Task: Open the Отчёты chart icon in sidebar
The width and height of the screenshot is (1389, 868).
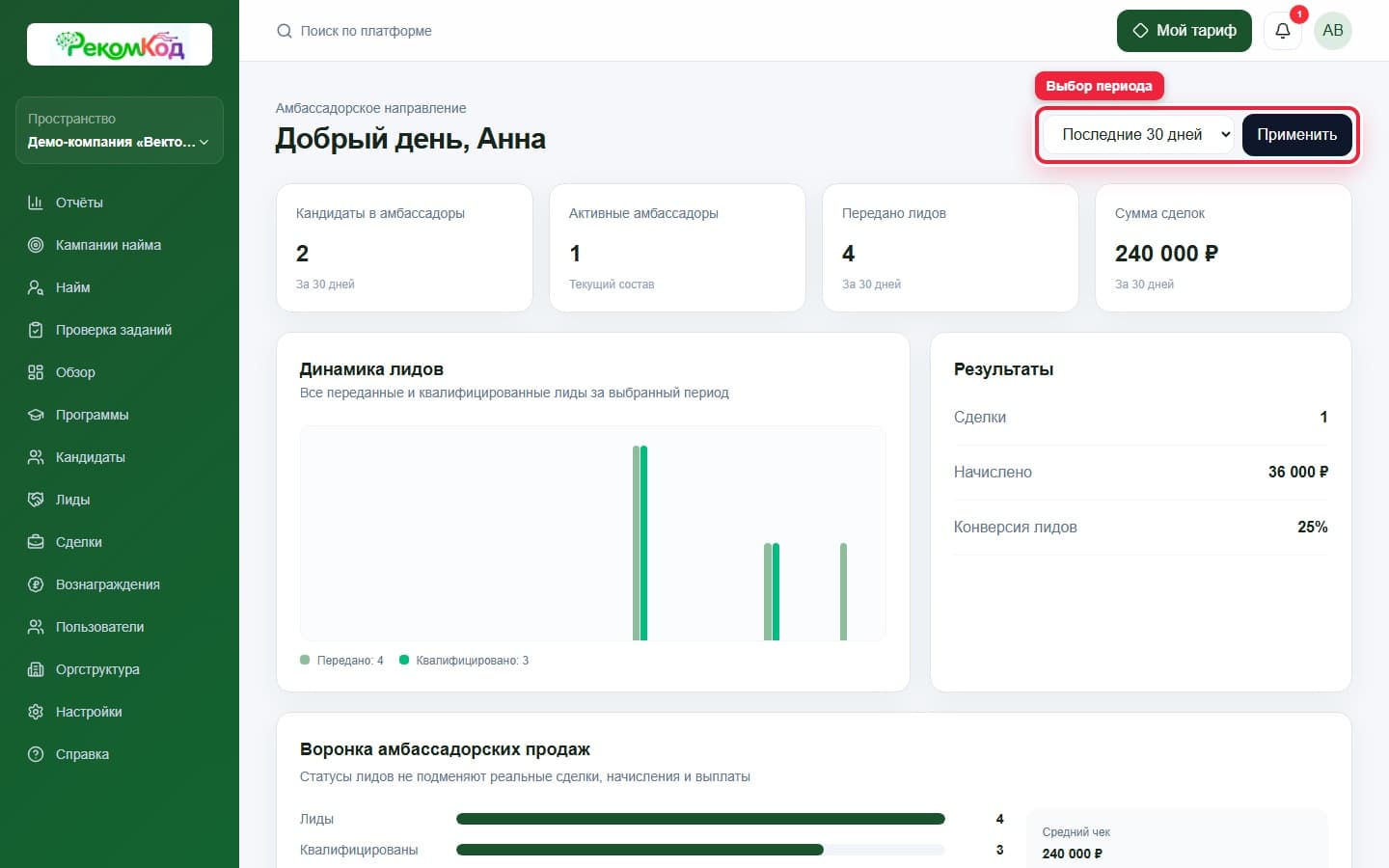Action: tap(36, 203)
